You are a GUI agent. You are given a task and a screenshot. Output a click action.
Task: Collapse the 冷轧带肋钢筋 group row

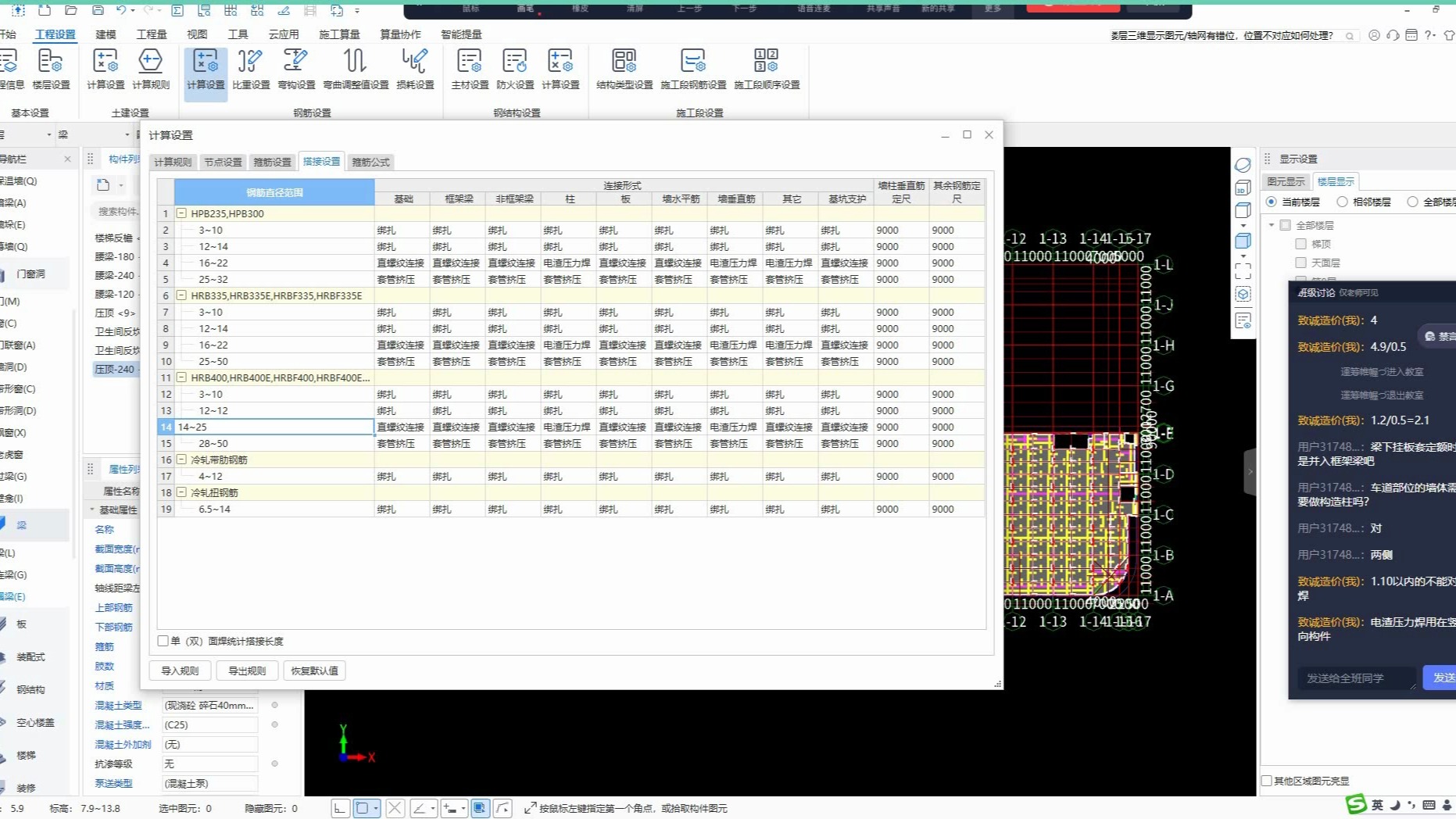[181, 460]
